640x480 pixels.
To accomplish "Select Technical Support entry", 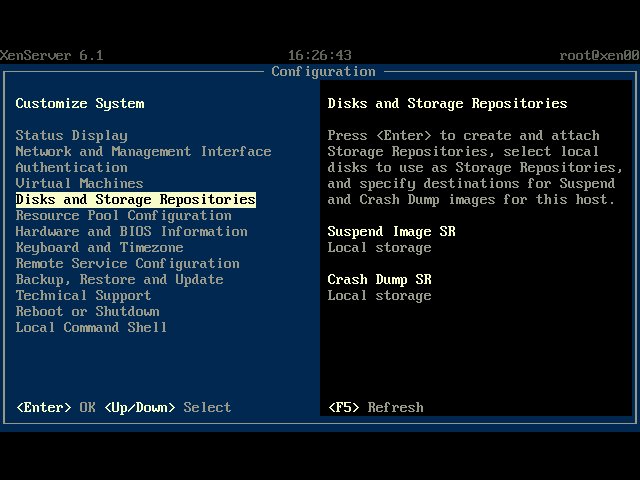I will coord(83,296).
